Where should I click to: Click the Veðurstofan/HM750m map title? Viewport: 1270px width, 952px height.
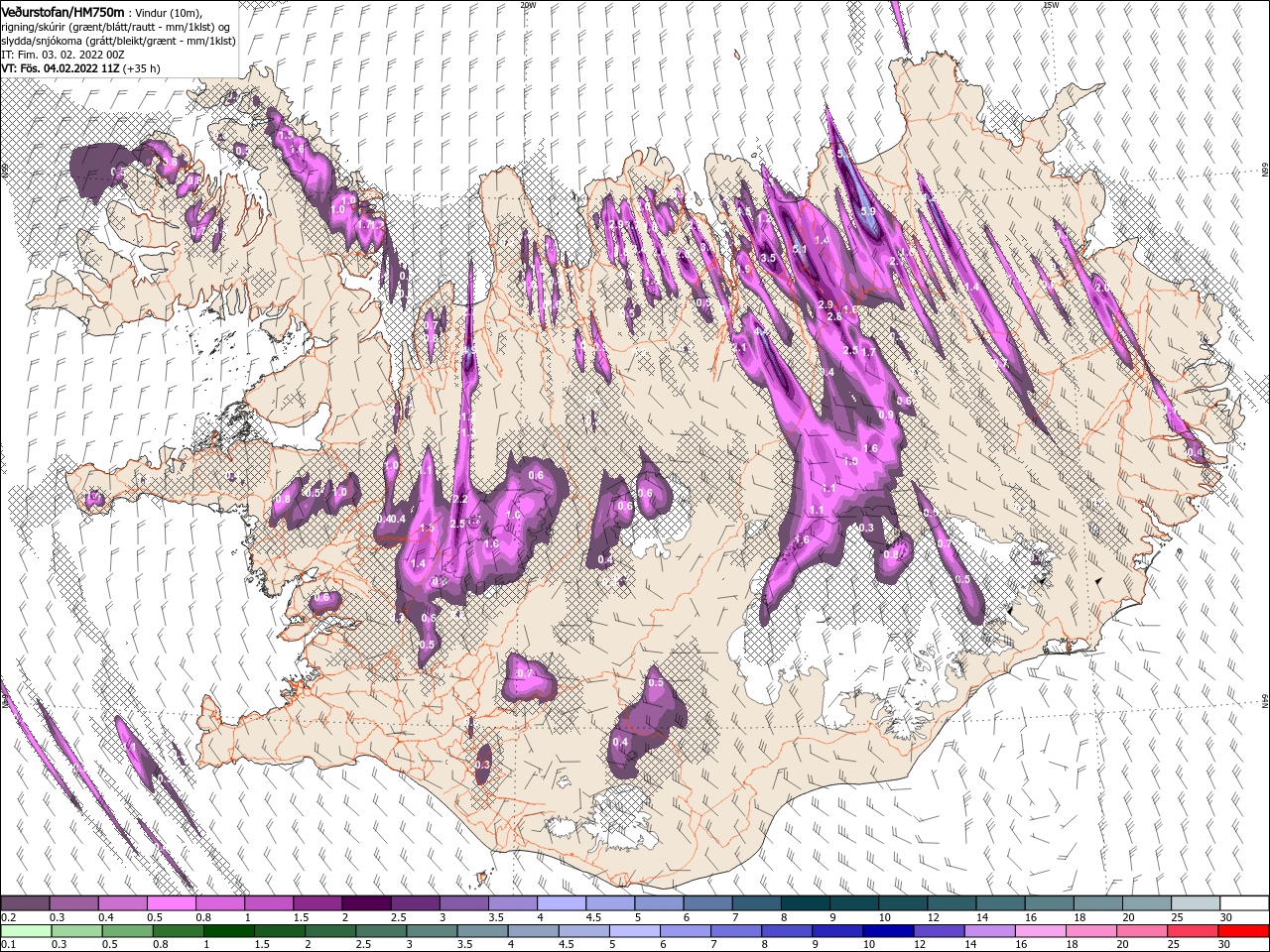(63, 11)
